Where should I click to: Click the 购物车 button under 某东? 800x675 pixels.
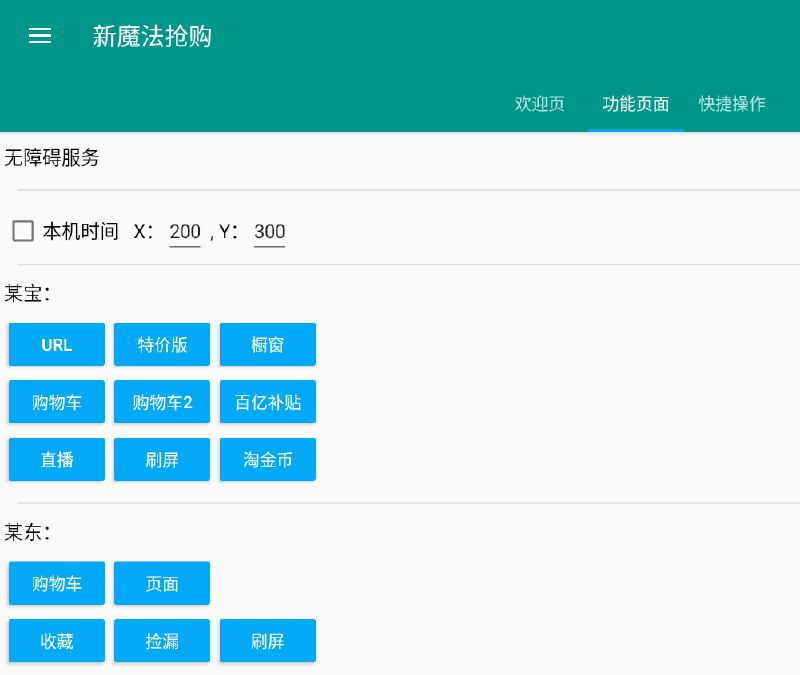tap(56, 583)
